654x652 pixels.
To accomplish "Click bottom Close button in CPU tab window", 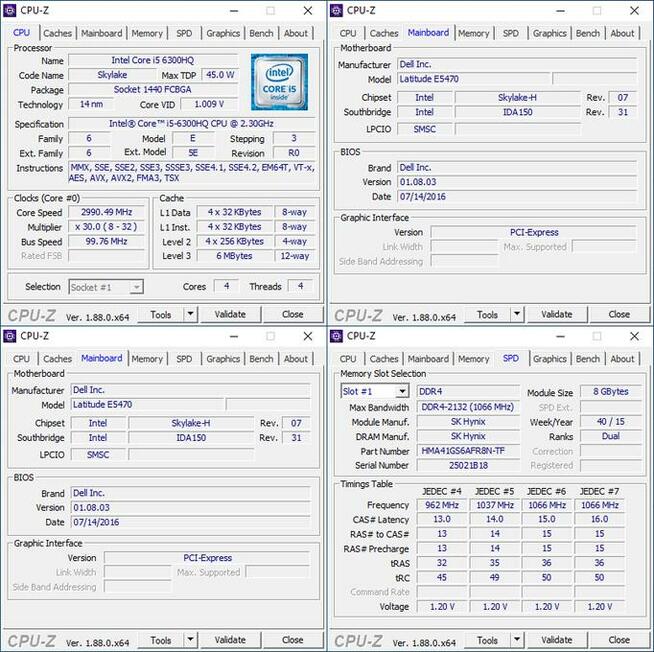I will click(x=293, y=314).
